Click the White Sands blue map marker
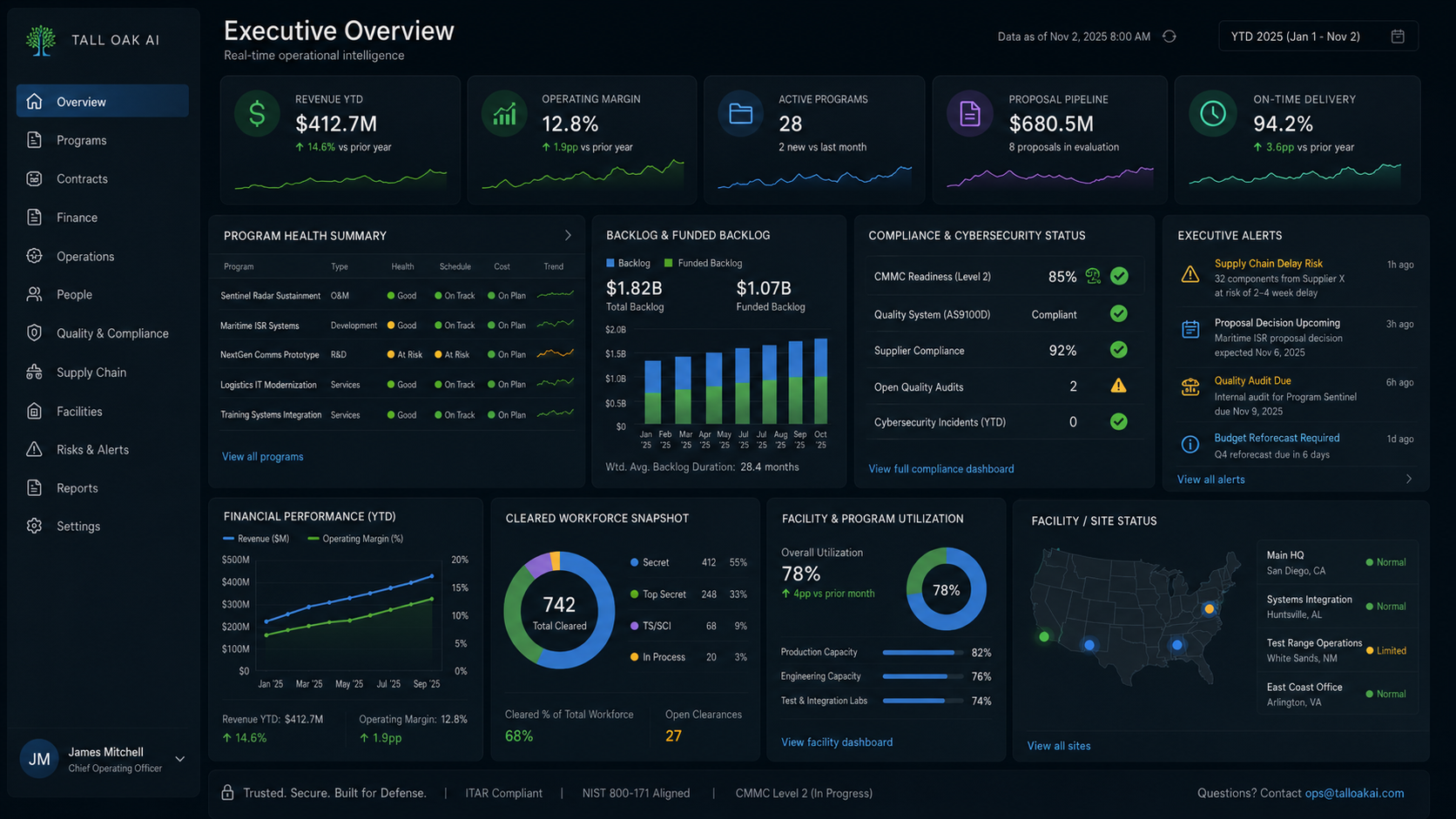 click(1089, 645)
